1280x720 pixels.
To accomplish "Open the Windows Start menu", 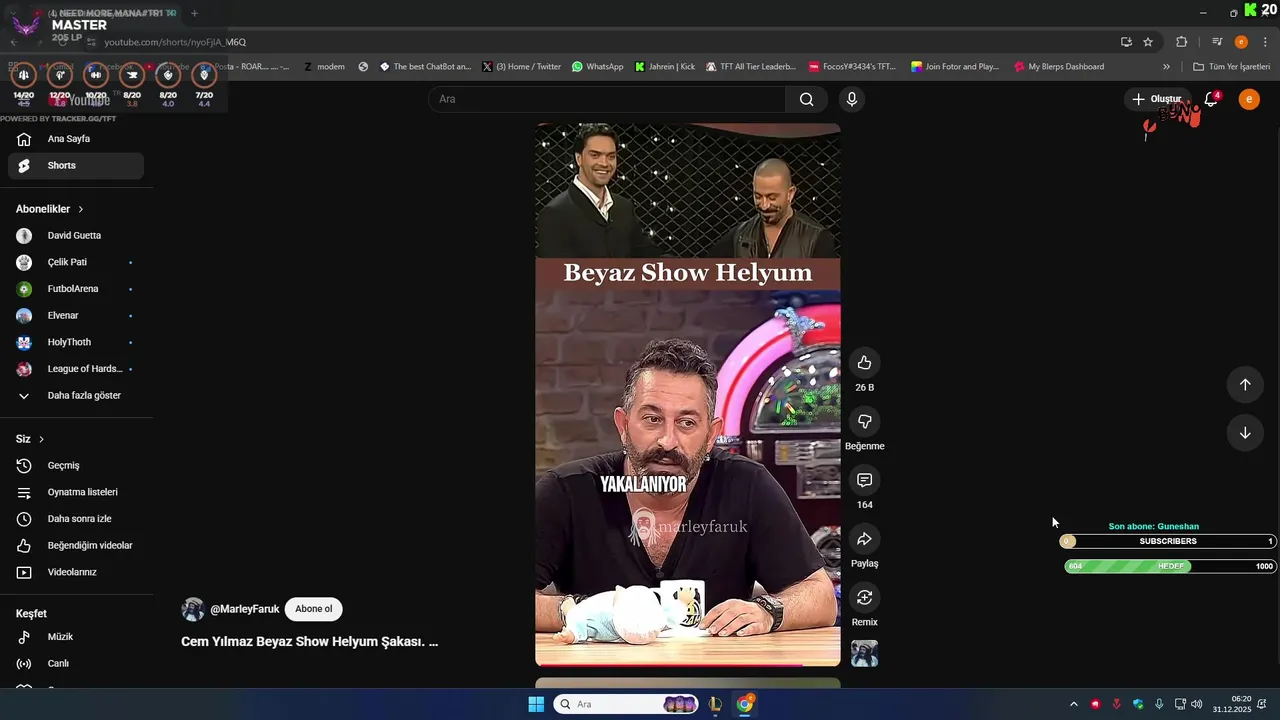I will click(x=536, y=704).
